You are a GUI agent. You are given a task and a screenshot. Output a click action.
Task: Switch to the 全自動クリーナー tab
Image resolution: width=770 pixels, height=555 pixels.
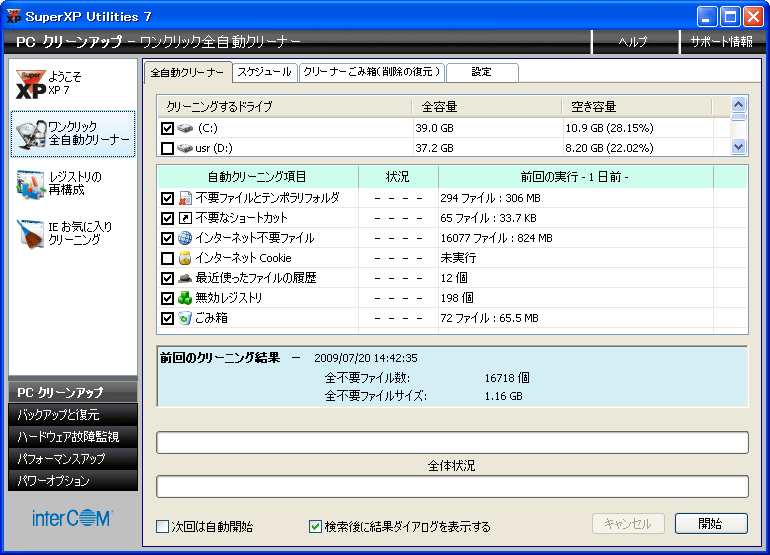click(188, 73)
